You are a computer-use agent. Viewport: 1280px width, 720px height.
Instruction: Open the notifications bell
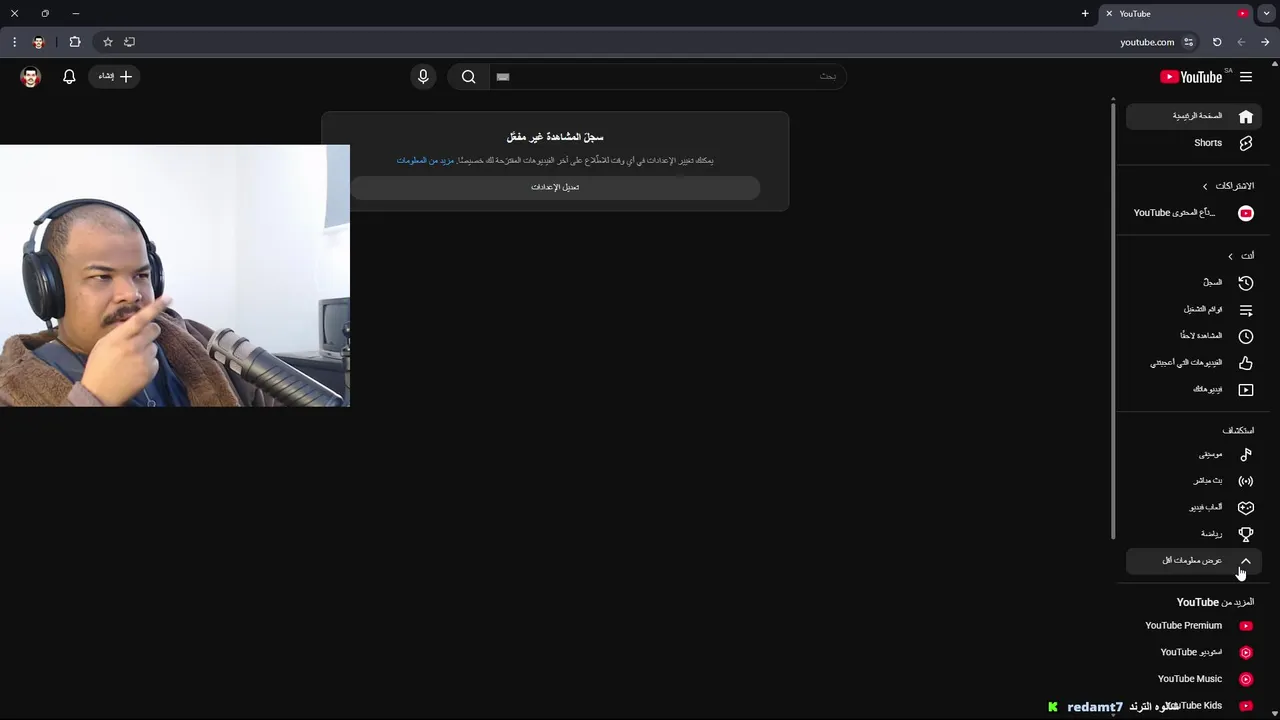(x=69, y=77)
